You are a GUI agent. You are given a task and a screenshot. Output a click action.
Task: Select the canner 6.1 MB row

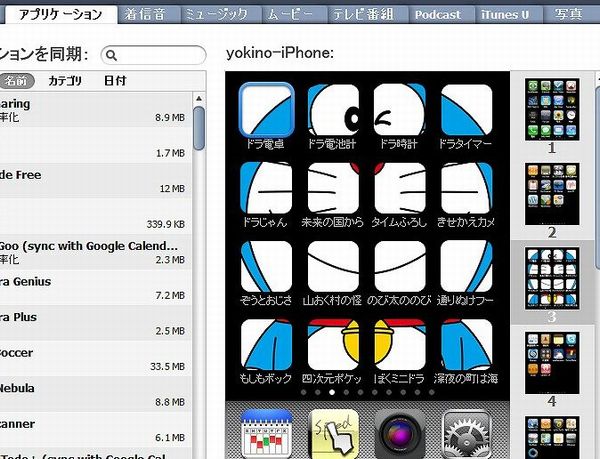pos(96,430)
